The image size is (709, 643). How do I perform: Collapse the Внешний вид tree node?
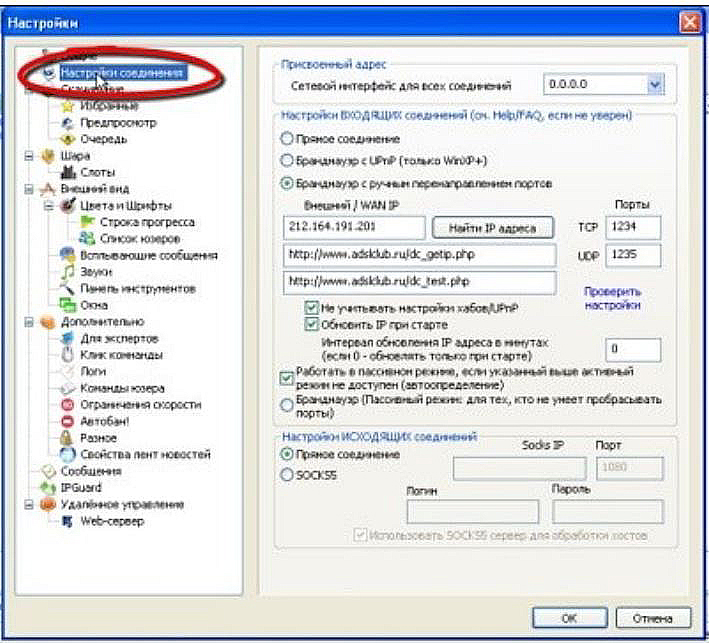[x=29, y=188]
